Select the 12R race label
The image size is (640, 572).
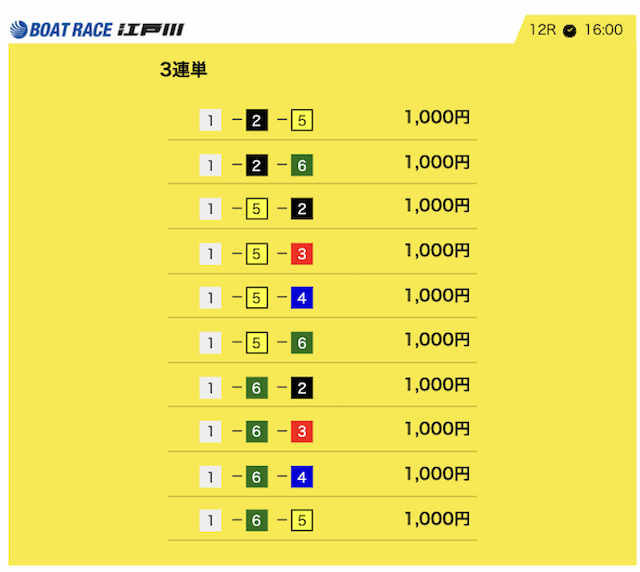(x=543, y=30)
